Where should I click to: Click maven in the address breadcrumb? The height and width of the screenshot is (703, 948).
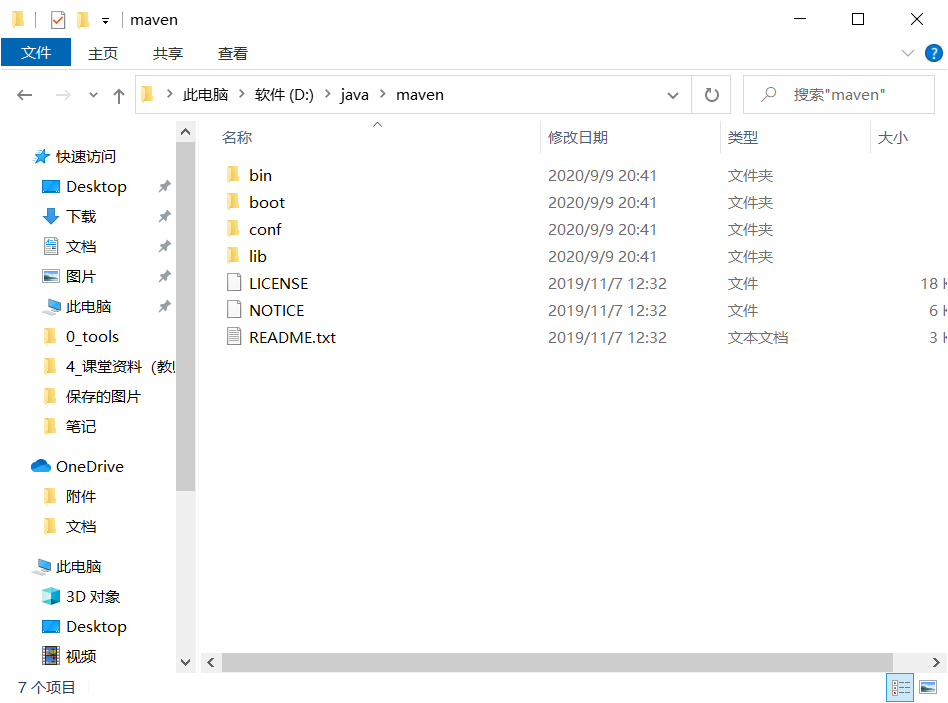(x=420, y=95)
